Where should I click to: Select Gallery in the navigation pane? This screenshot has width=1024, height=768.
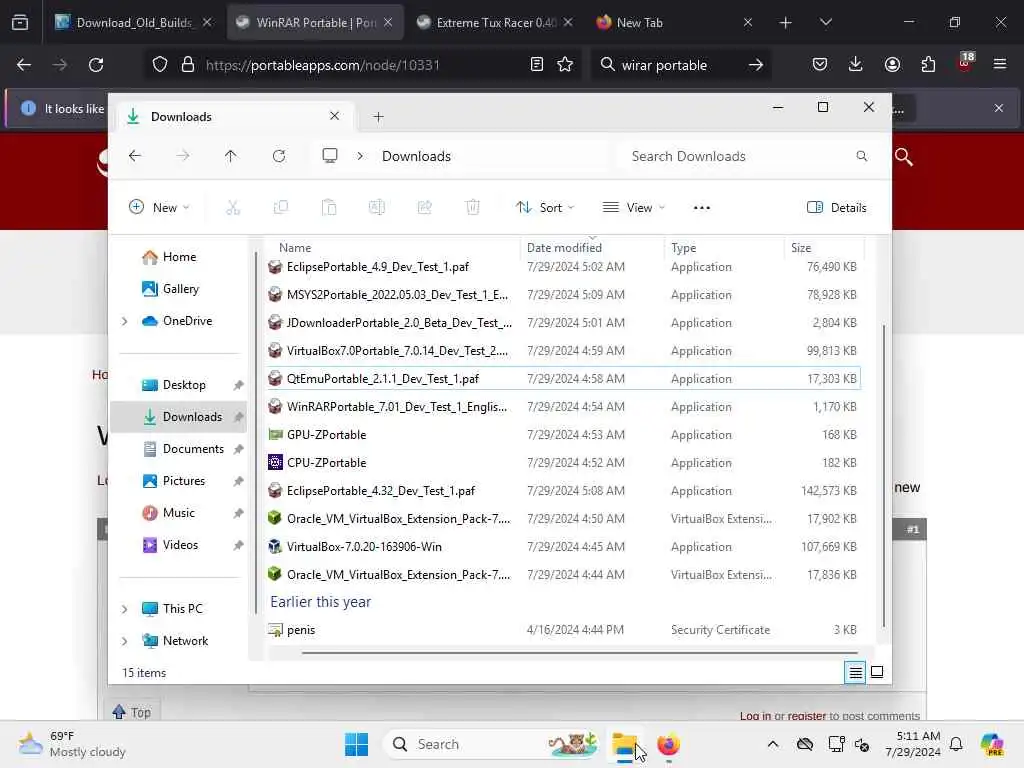pos(180,289)
